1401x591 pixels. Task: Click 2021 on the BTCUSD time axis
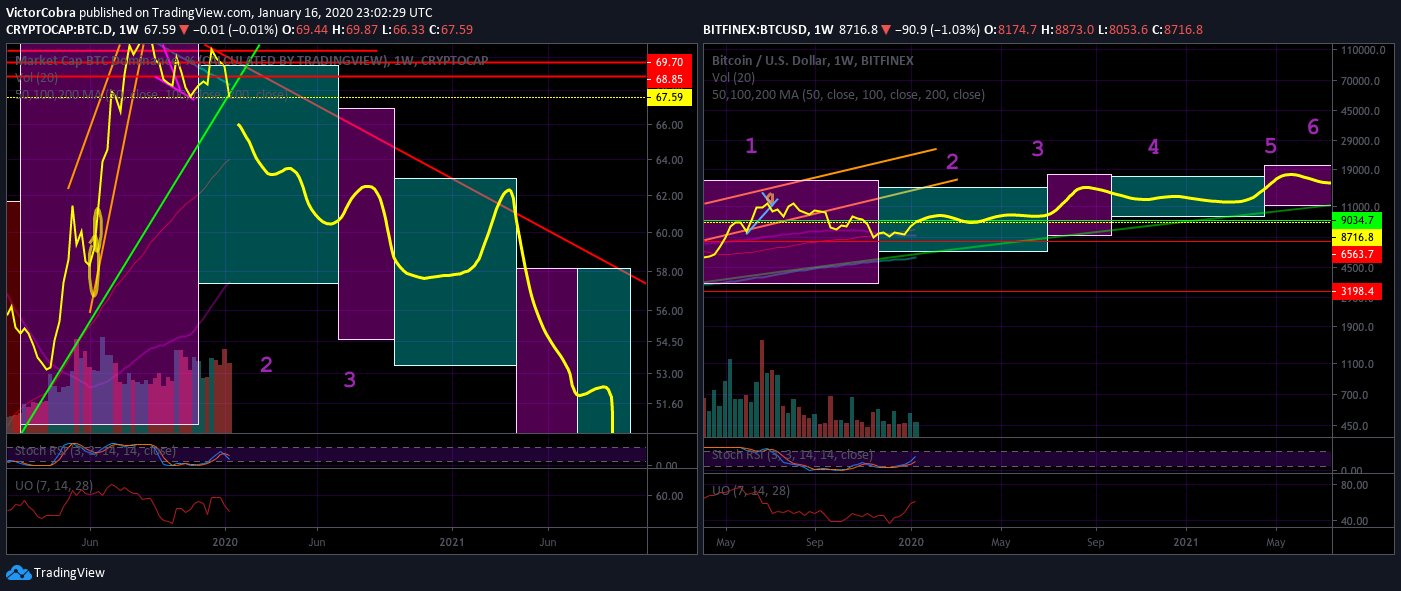point(1186,543)
